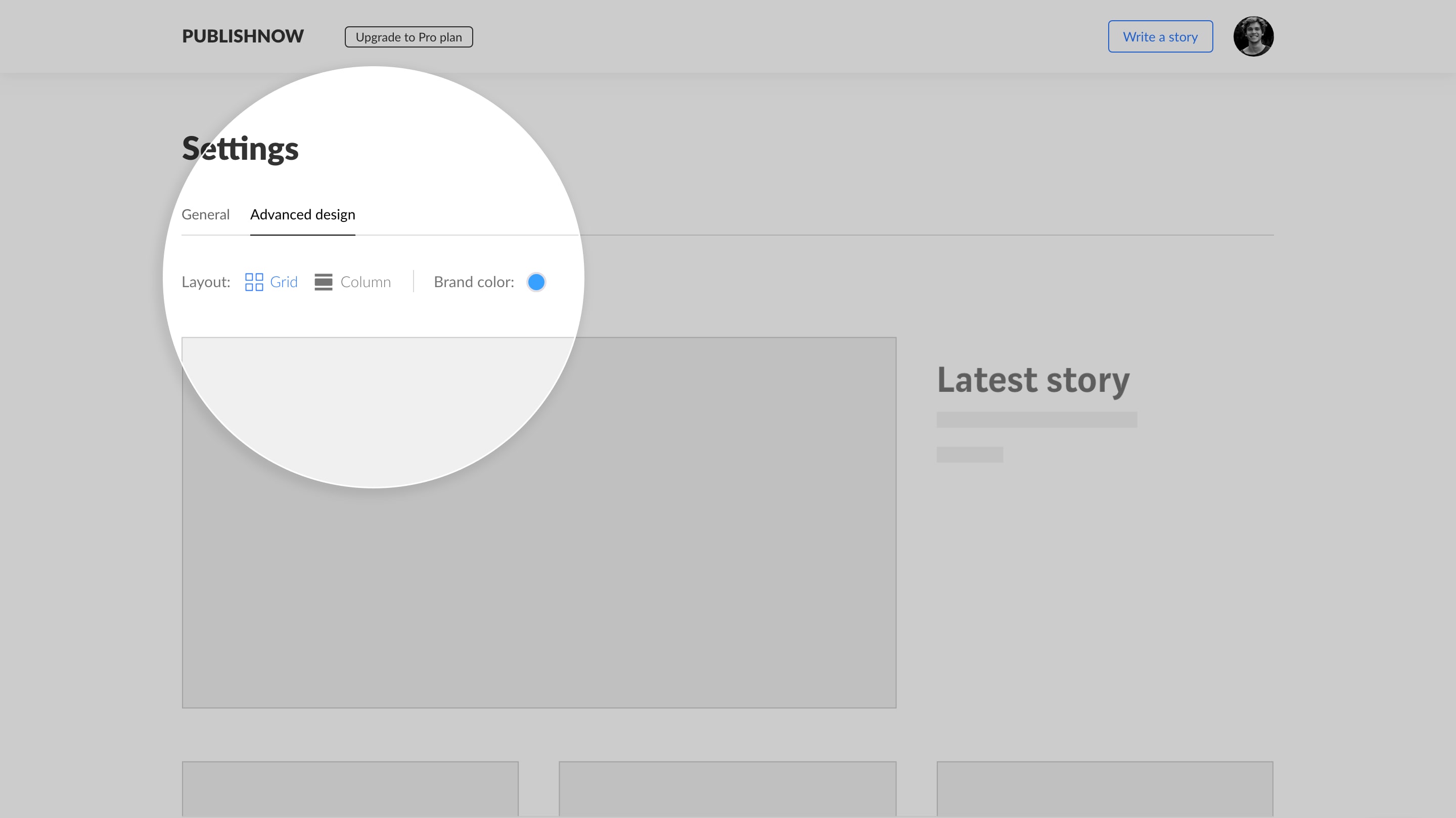Click the Layout label
This screenshot has width=1456, height=818.
point(206,282)
